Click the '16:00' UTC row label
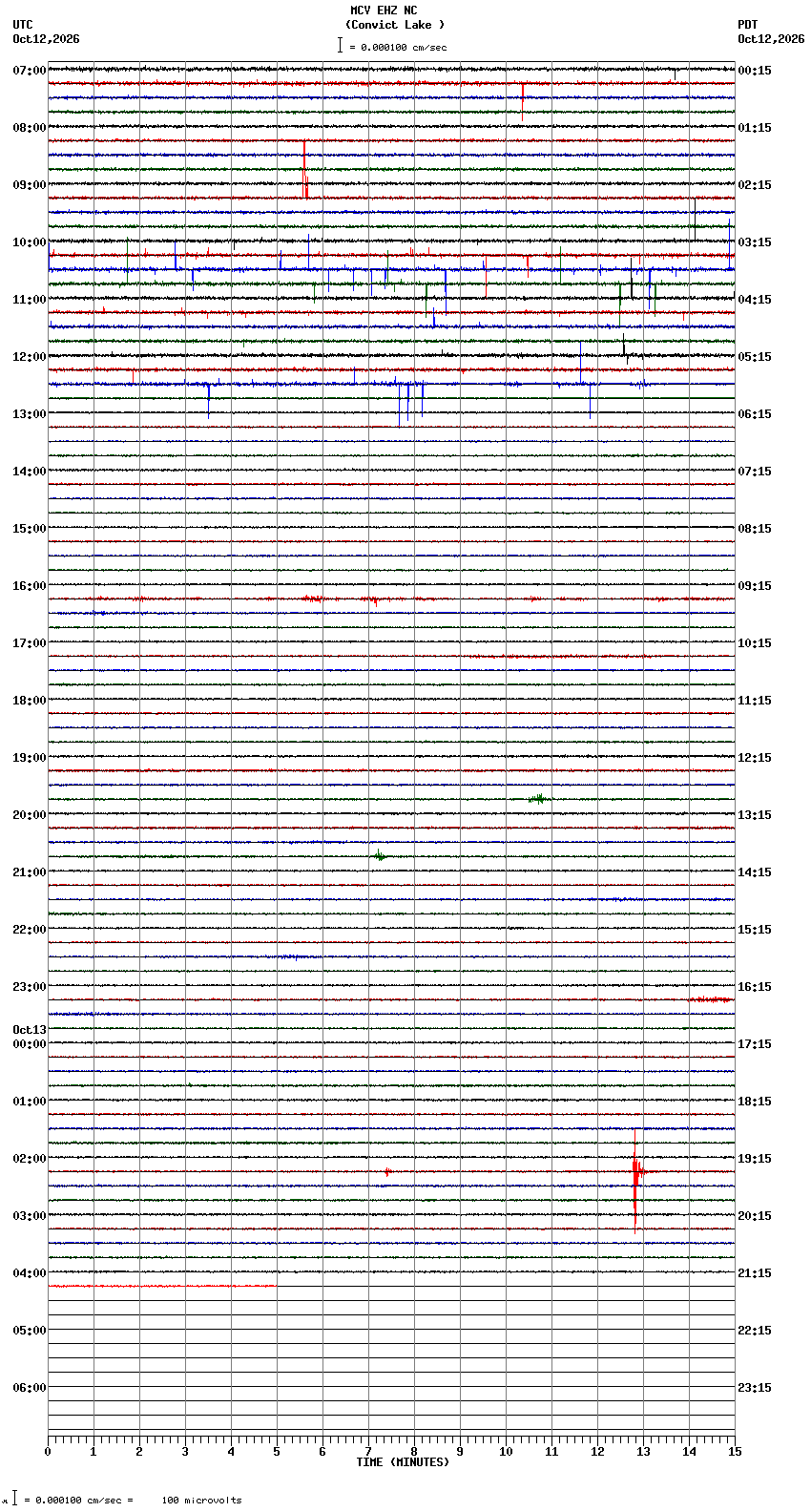Image resolution: width=811 pixels, height=1512 pixels. click(30, 586)
